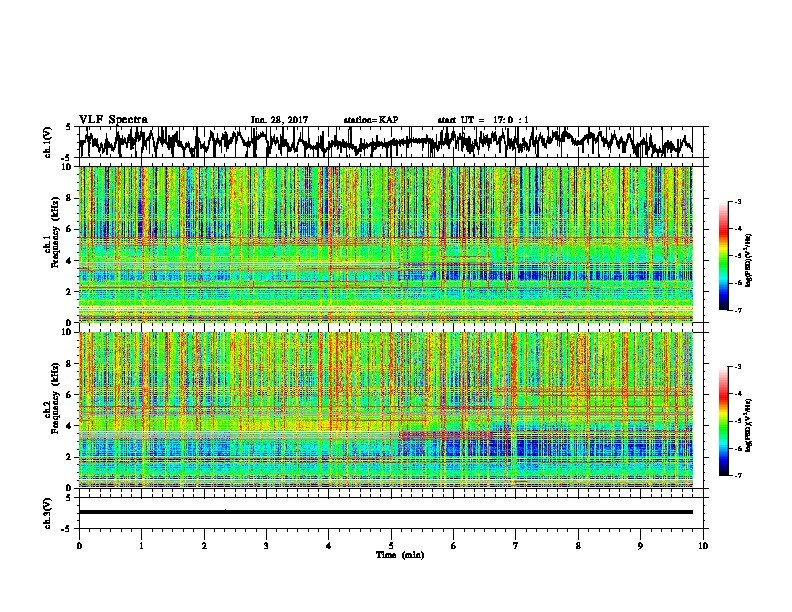Screen dimensions: 792x612
Task: Click the "-7" label on ch.2 color bar
Action: 738,475
